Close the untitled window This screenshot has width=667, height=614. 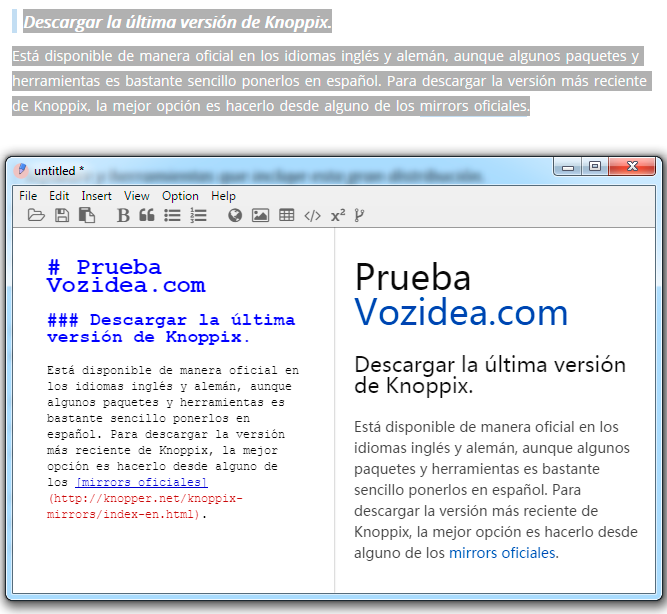632,166
